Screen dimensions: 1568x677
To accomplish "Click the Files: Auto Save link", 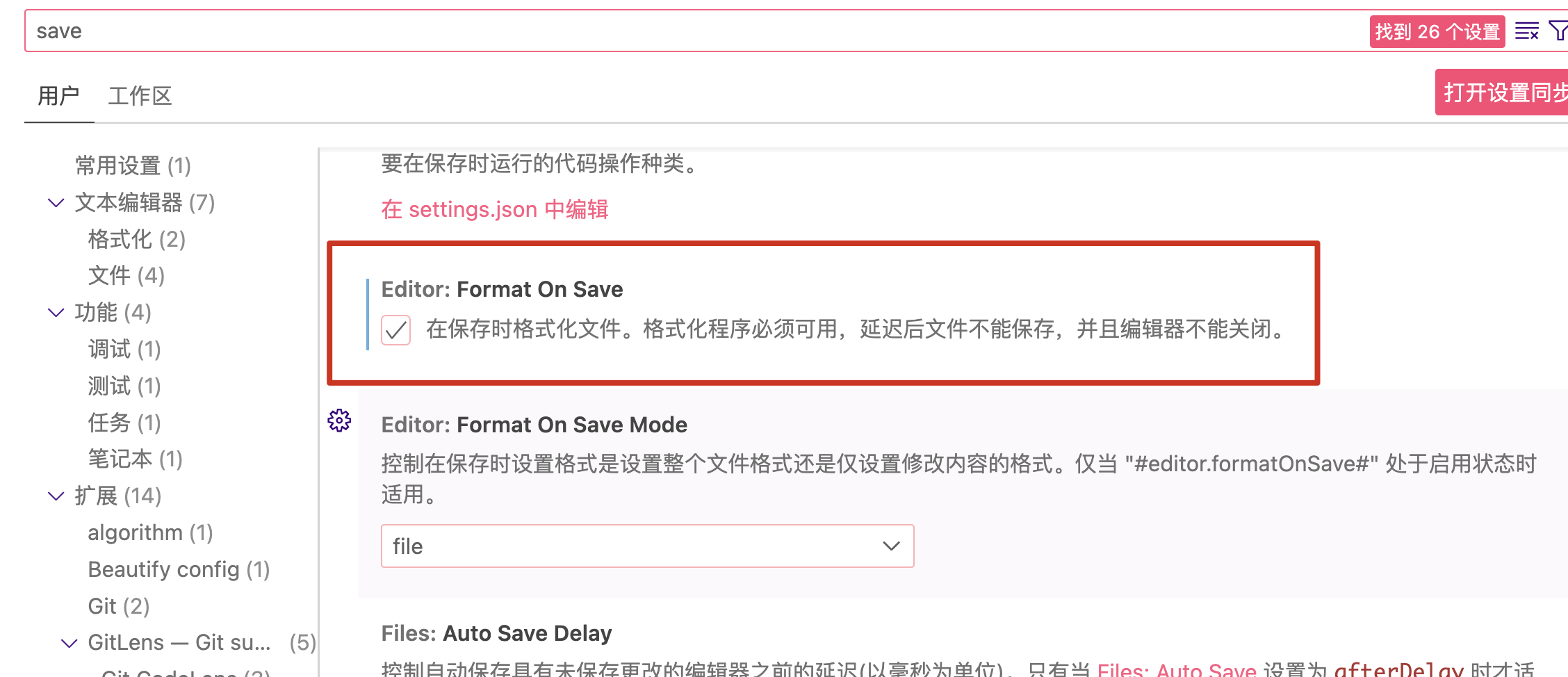I will point(1176,670).
